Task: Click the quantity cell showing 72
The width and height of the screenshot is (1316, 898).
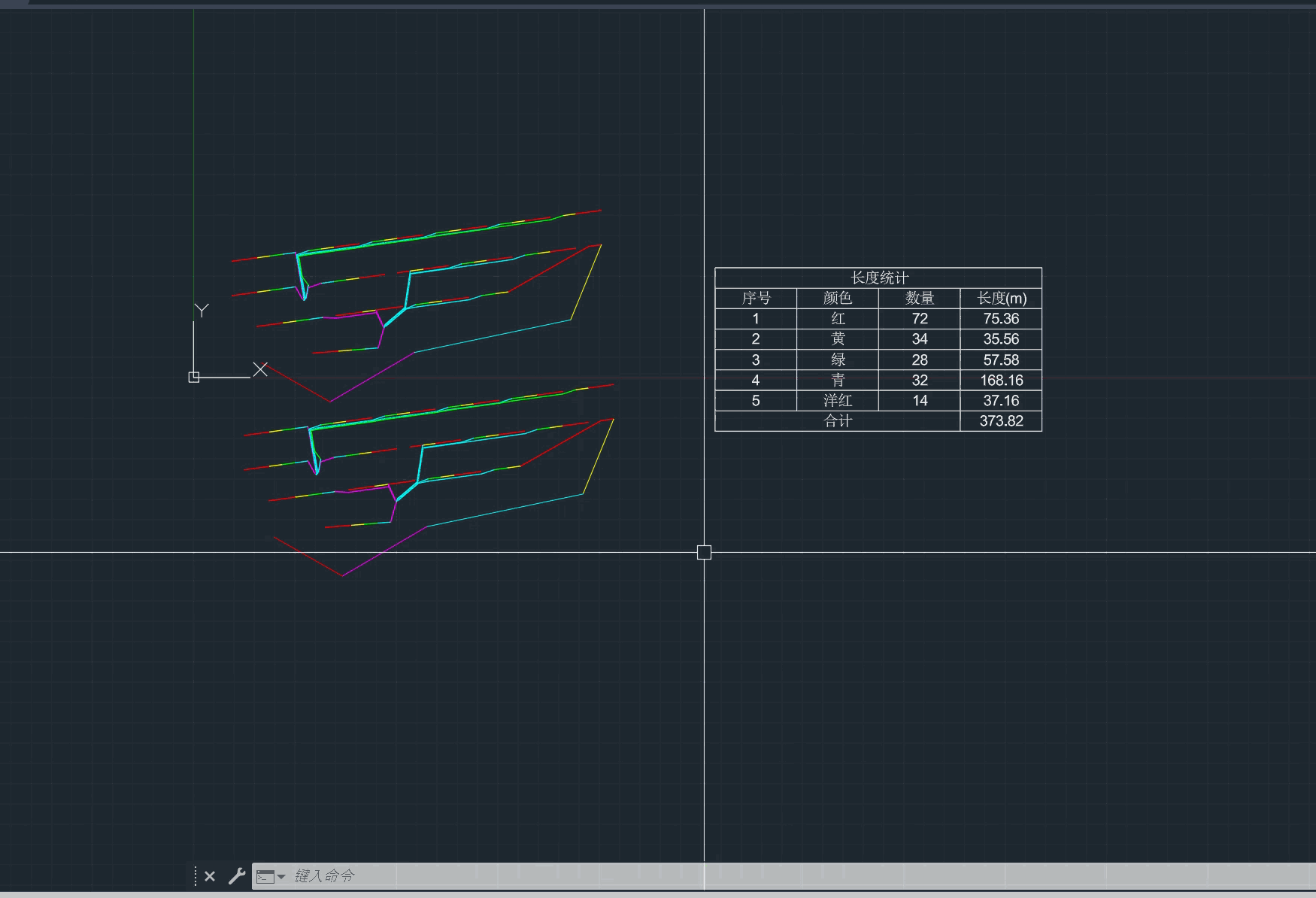Action: [x=919, y=319]
